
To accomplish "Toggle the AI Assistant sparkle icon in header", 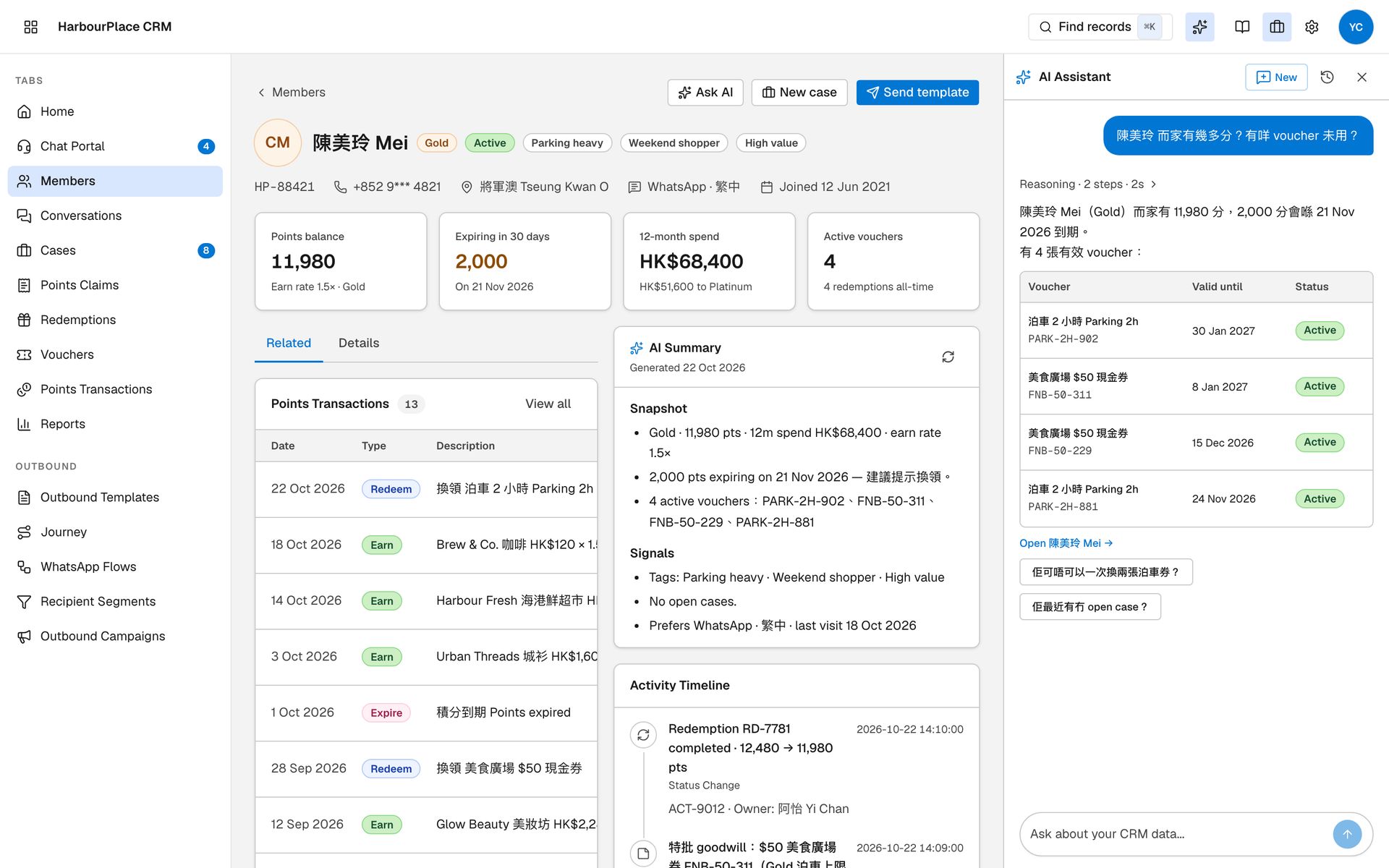I will pyautogui.click(x=1199, y=27).
